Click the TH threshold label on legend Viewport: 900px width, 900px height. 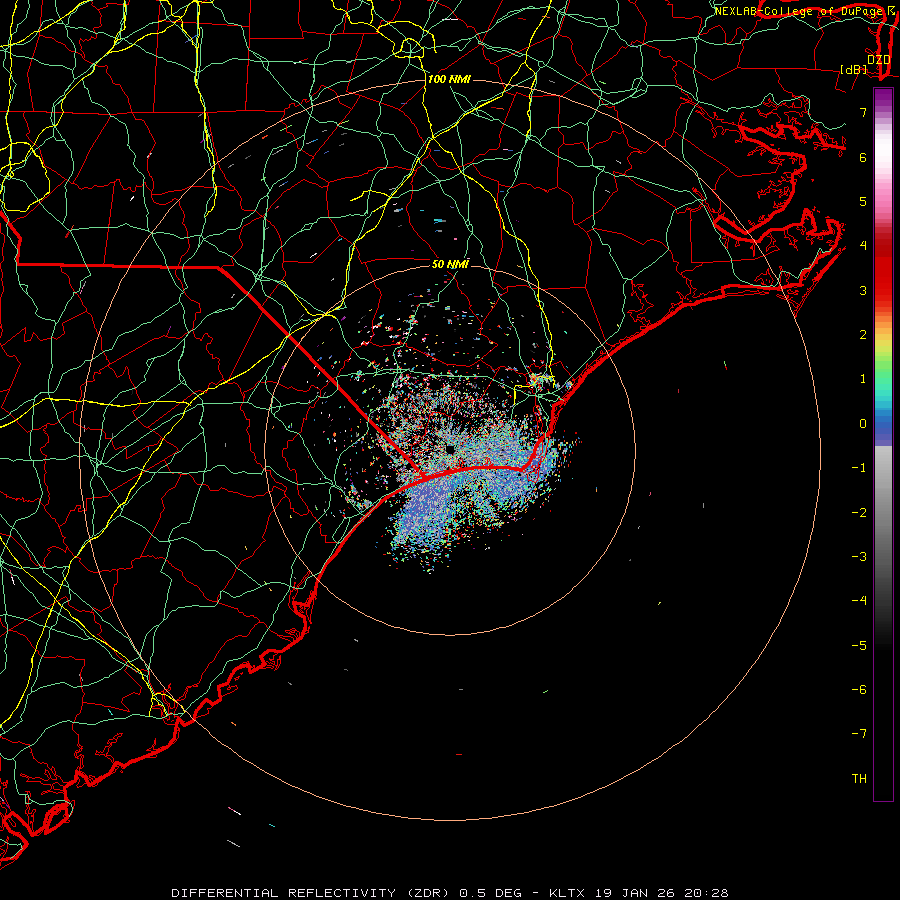pyautogui.click(x=859, y=779)
